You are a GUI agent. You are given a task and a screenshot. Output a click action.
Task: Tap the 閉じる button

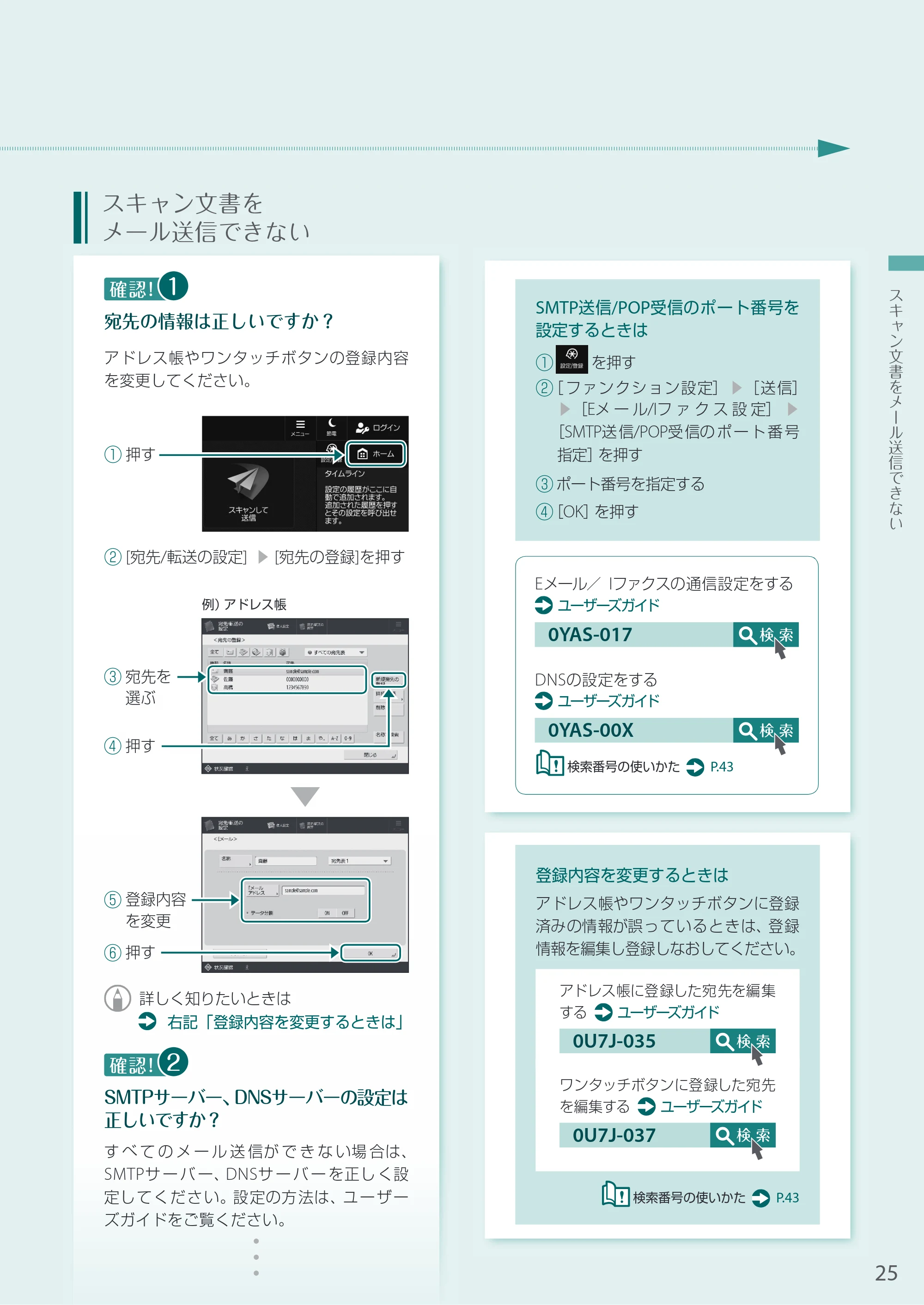tap(371, 755)
